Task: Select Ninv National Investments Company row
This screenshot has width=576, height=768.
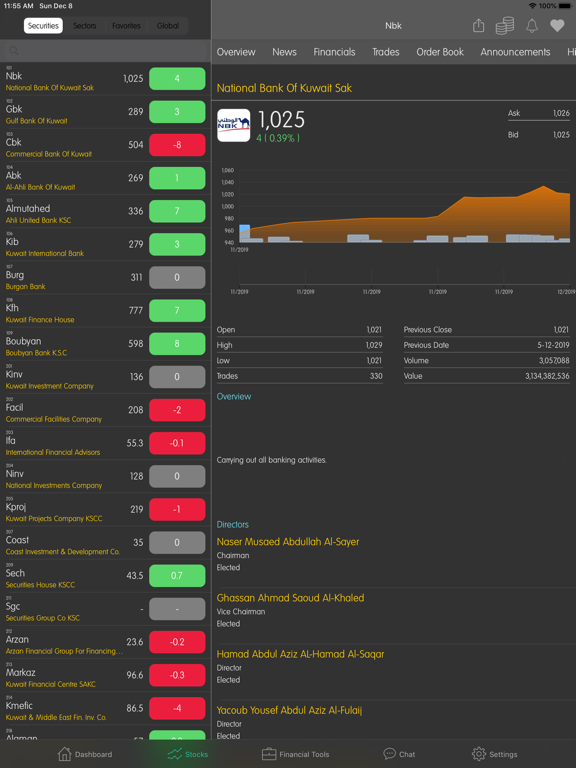Action: click(105, 477)
